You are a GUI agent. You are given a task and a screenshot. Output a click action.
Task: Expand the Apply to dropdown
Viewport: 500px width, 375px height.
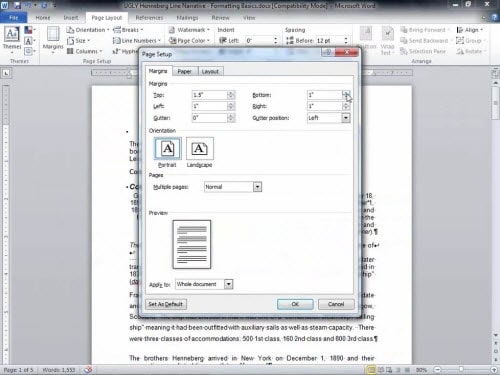(228, 284)
